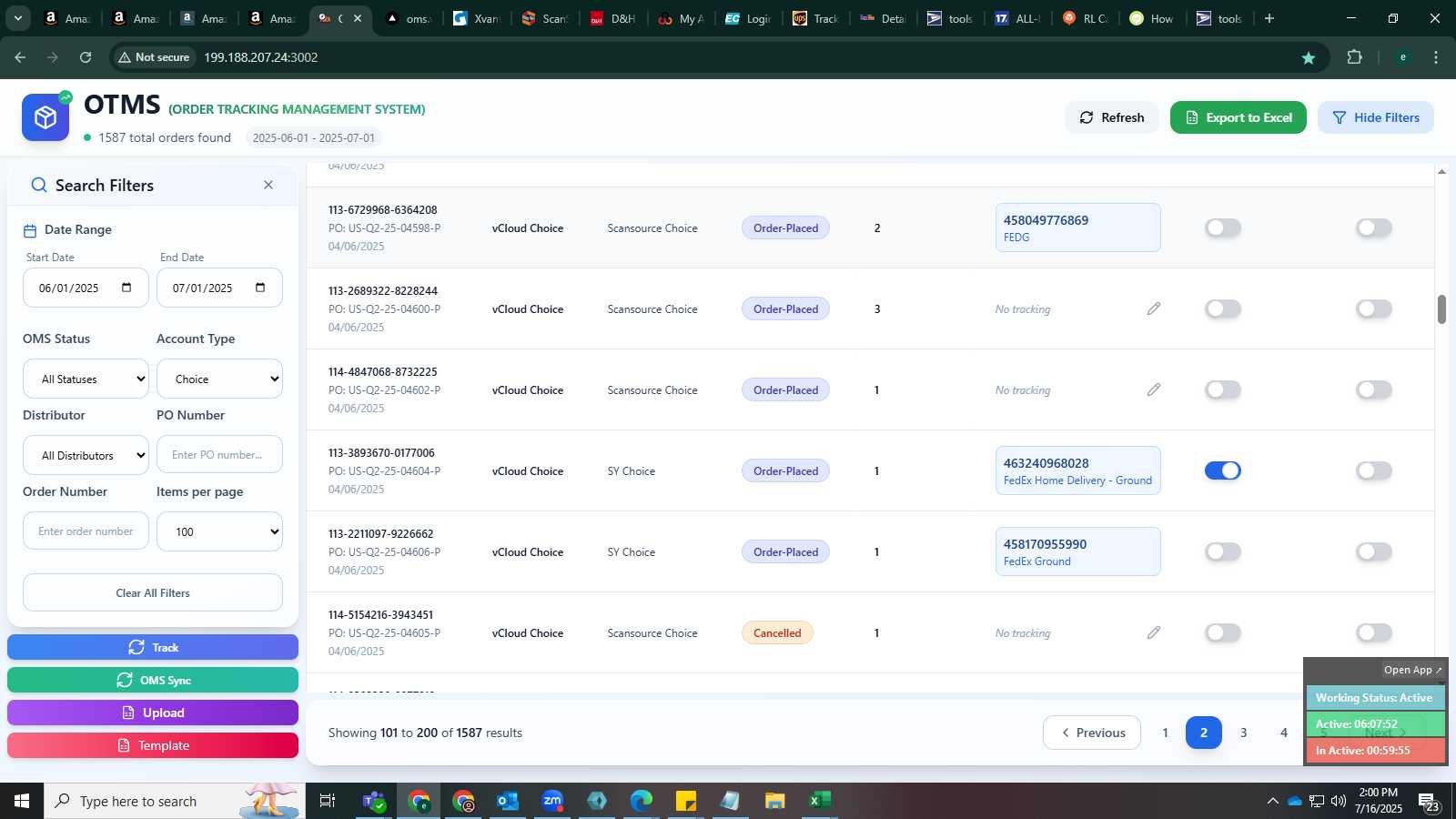Click Export to Excel button
This screenshot has height=819, width=1456.
coord(1239,117)
